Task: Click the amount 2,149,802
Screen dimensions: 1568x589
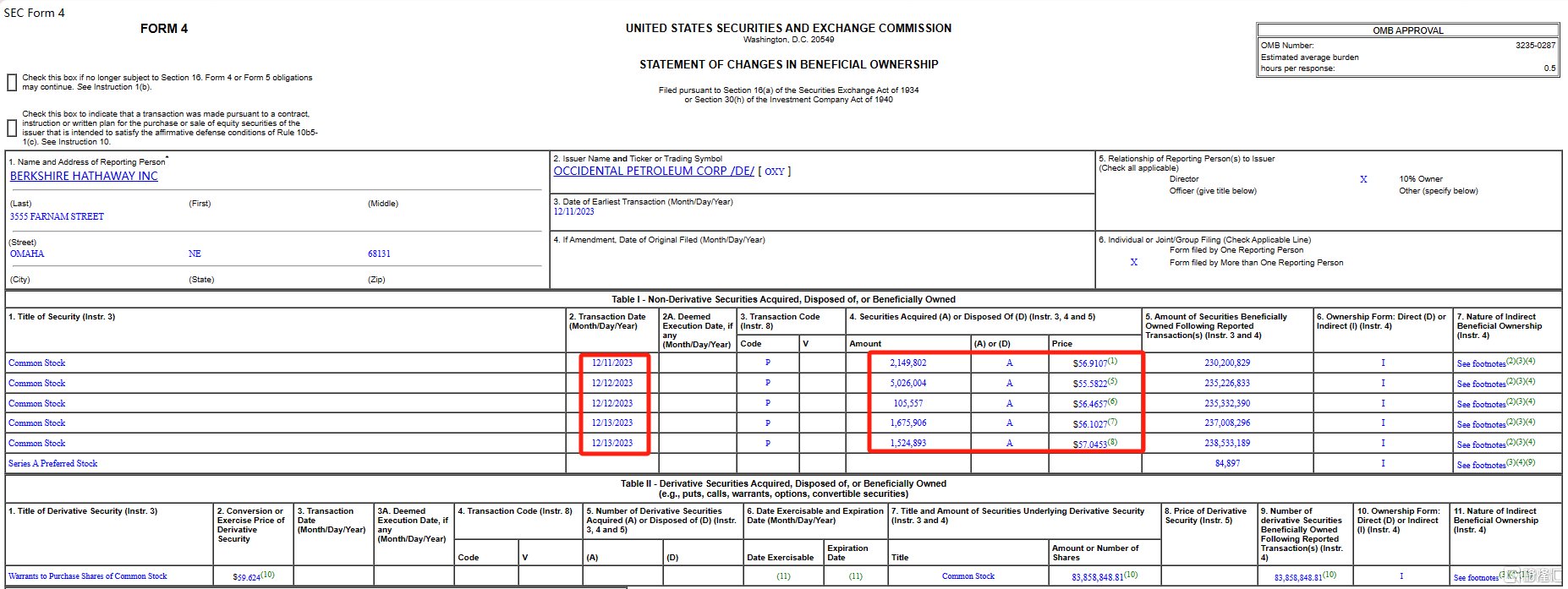Action: click(x=908, y=363)
